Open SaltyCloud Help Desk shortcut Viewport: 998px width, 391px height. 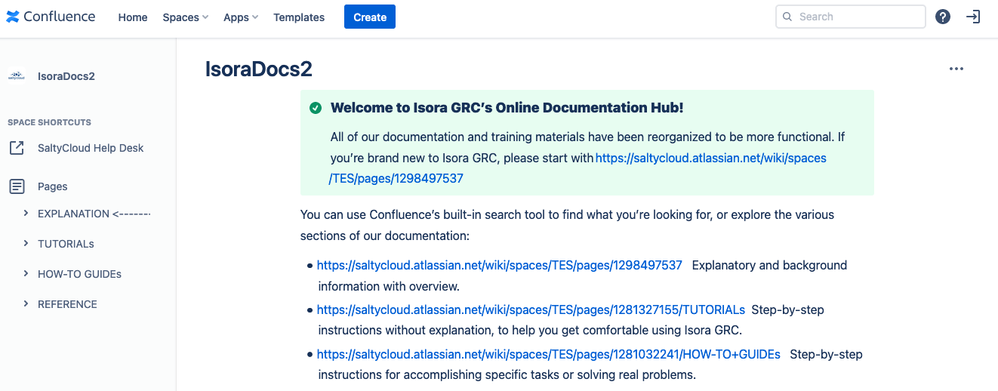pos(90,148)
